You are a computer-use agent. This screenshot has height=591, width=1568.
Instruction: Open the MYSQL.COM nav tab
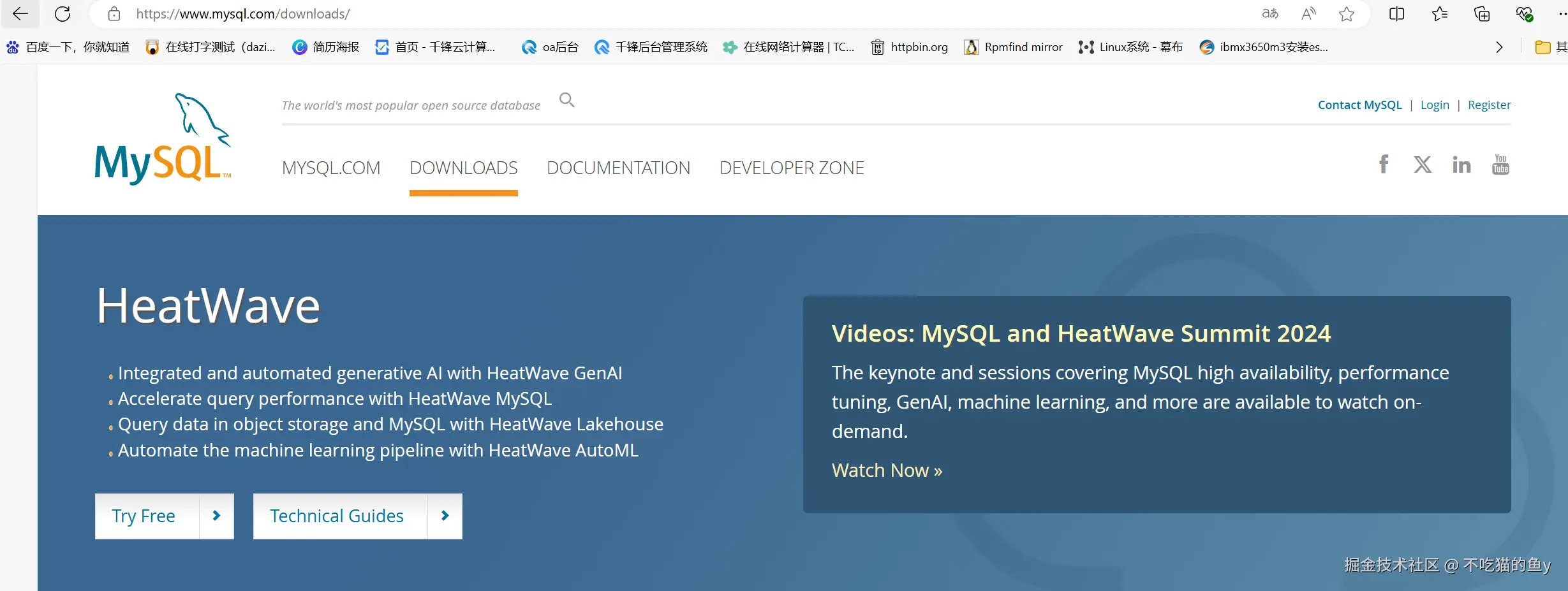pos(331,168)
